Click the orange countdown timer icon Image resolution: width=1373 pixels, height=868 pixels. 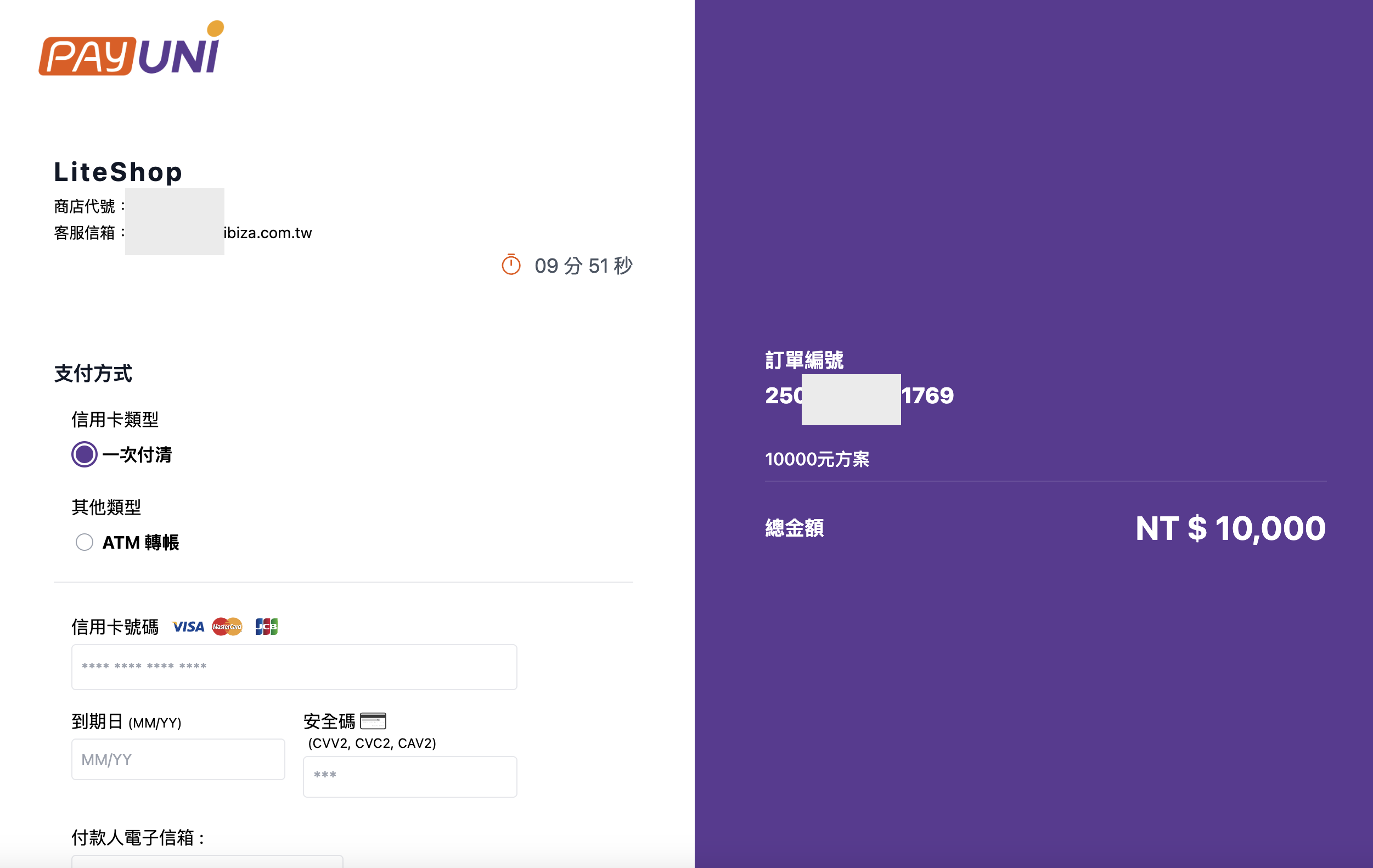click(x=511, y=265)
